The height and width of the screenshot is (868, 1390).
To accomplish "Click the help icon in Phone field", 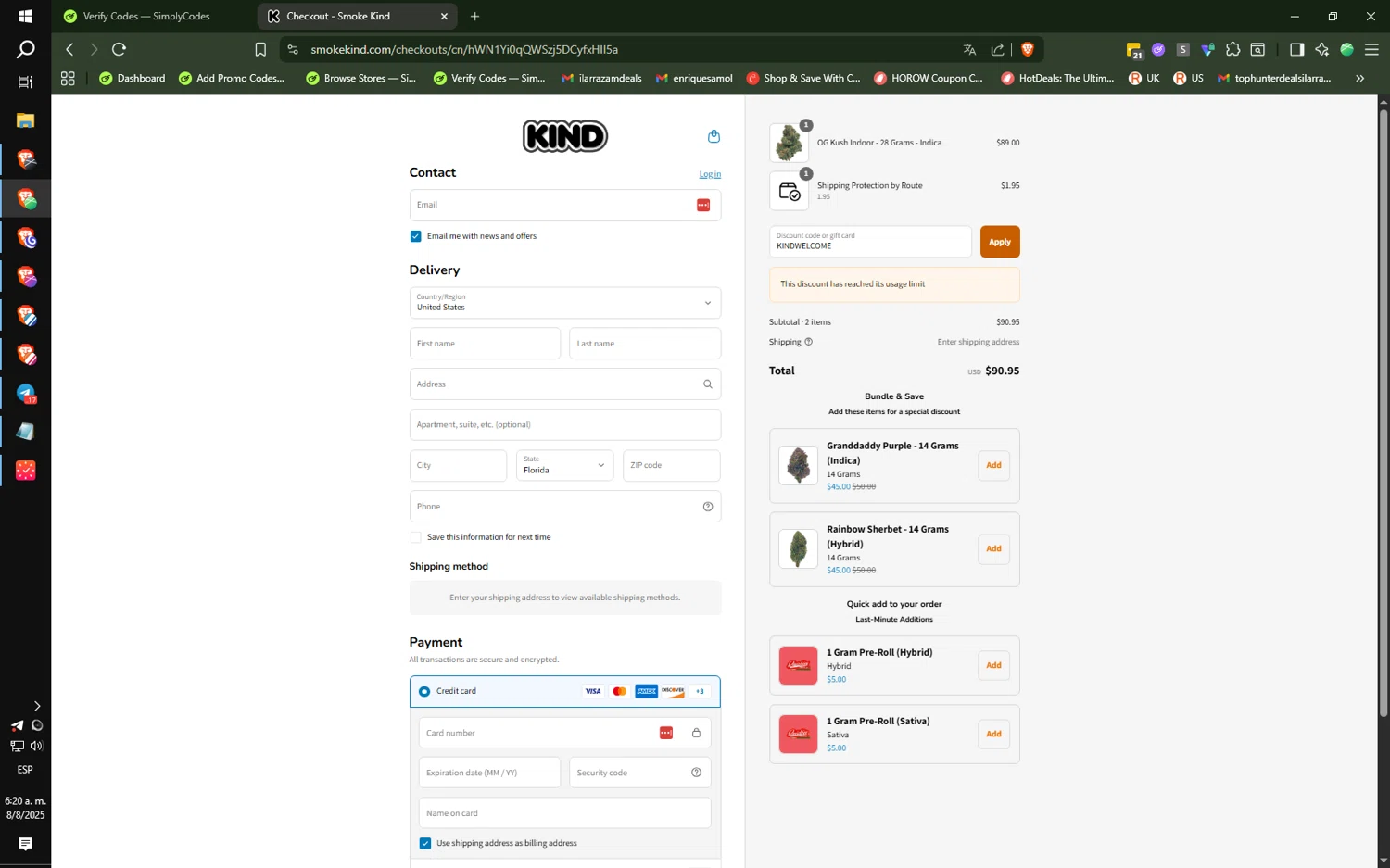I will pos(708,507).
